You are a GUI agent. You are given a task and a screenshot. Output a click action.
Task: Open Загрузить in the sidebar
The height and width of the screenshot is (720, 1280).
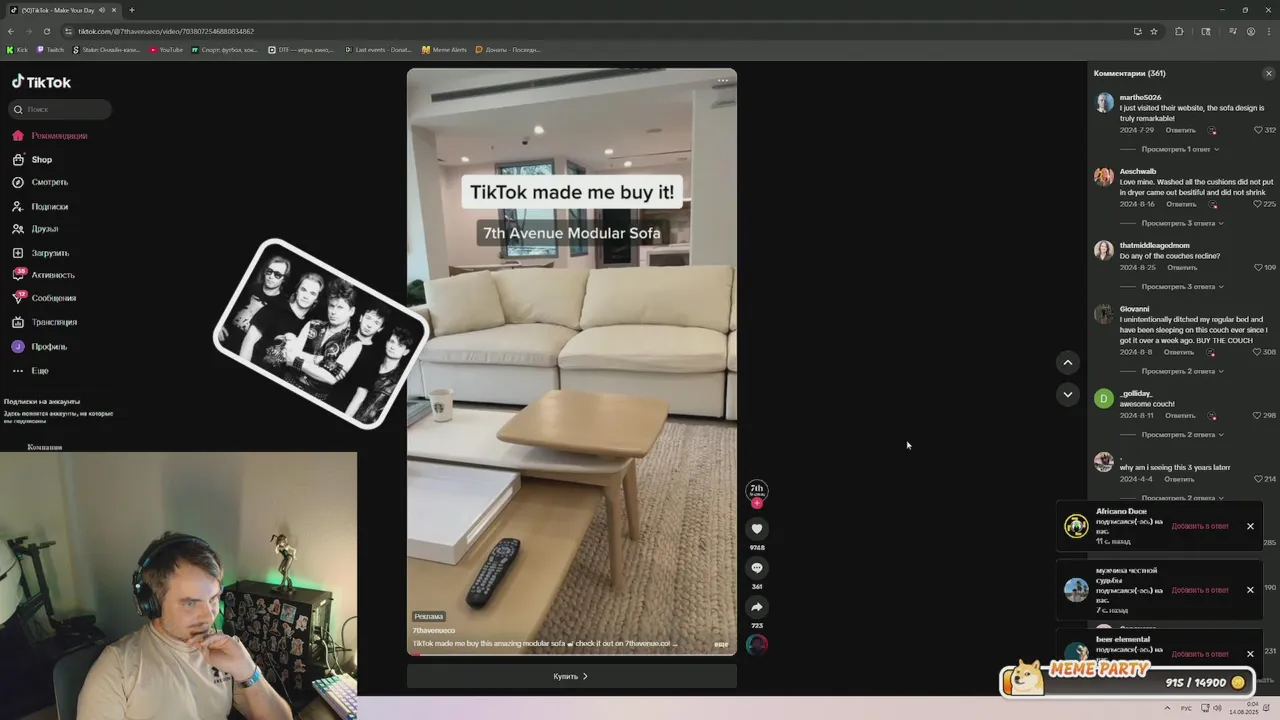click(42, 254)
